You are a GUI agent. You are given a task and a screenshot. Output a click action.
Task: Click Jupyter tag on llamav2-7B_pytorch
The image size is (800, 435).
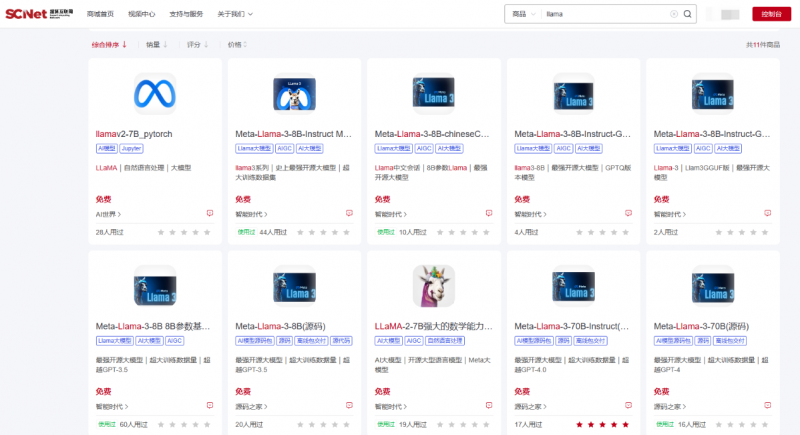(x=131, y=148)
